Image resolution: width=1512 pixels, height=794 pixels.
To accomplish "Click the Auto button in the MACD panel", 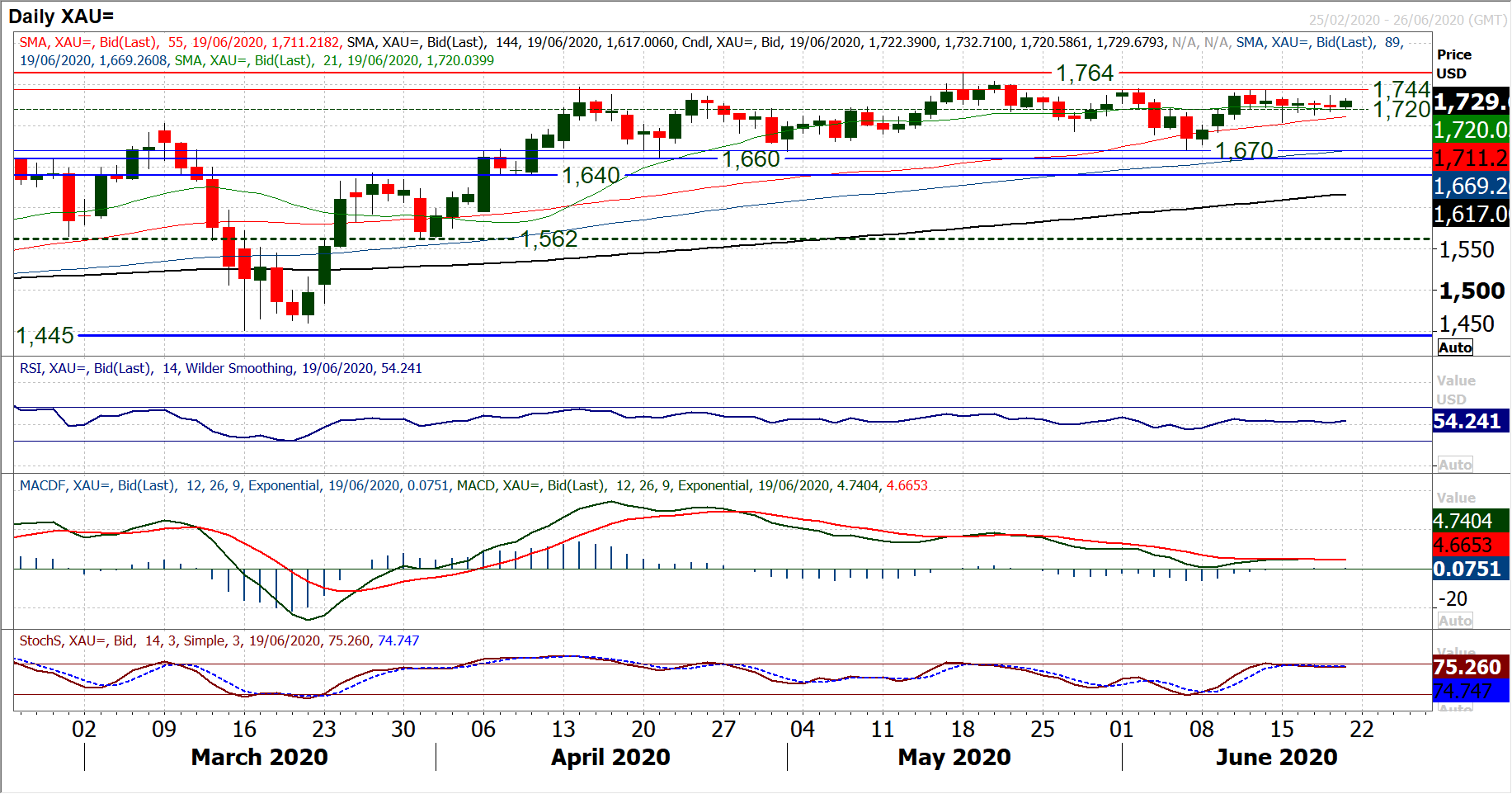I will [1455, 621].
